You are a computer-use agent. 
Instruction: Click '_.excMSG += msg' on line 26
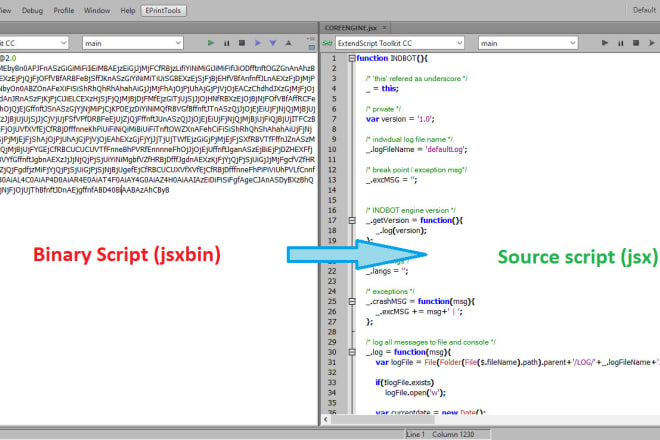tap(419, 312)
